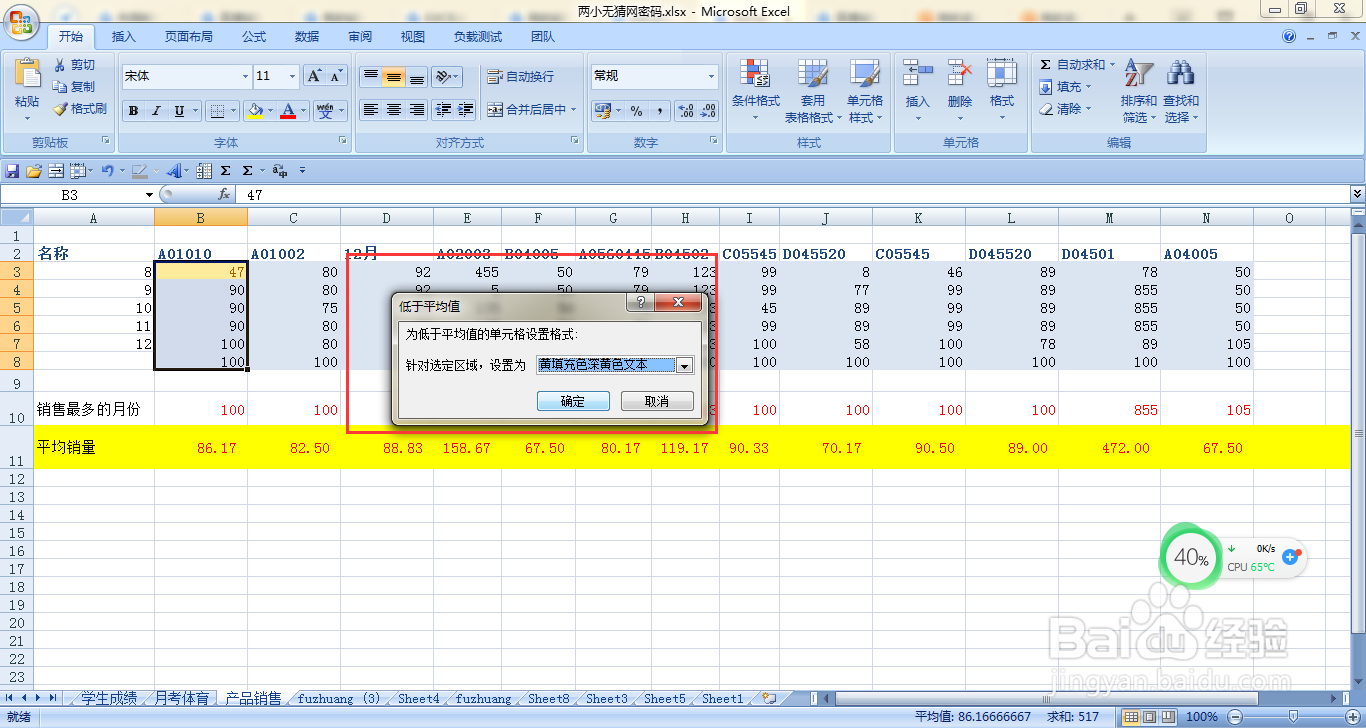Expand the AutoSum (自动求和) dropdown arrow
The height and width of the screenshot is (728, 1366).
(1112, 65)
